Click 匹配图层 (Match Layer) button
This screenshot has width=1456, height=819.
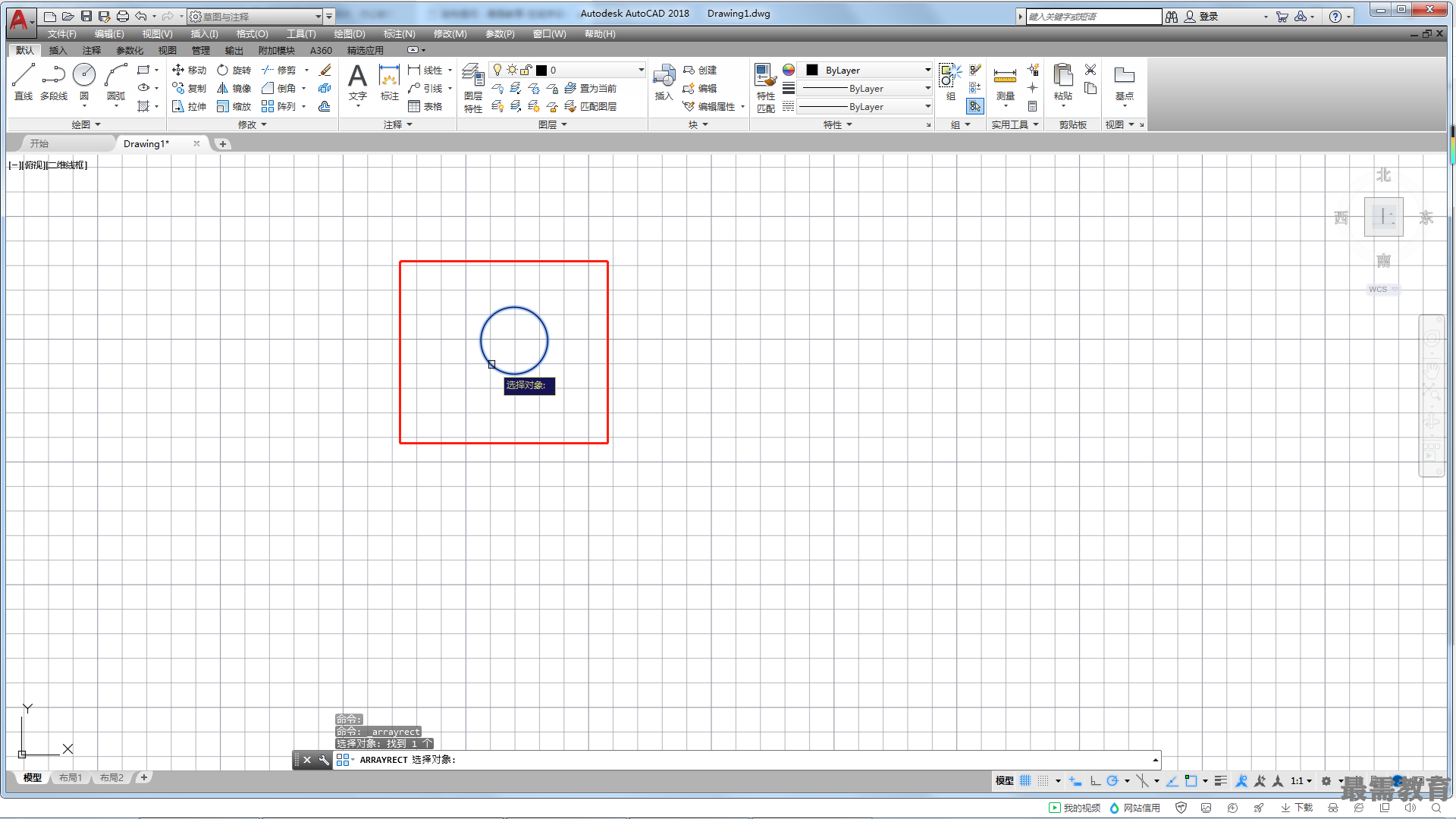pyautogui.click(x=591, y=106)
